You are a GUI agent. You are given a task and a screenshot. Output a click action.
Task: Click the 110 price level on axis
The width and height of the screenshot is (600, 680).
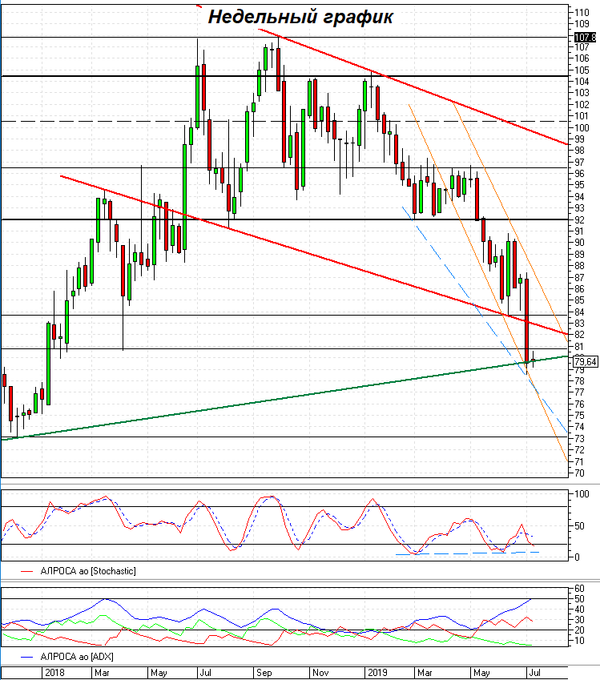coord(582,13)
